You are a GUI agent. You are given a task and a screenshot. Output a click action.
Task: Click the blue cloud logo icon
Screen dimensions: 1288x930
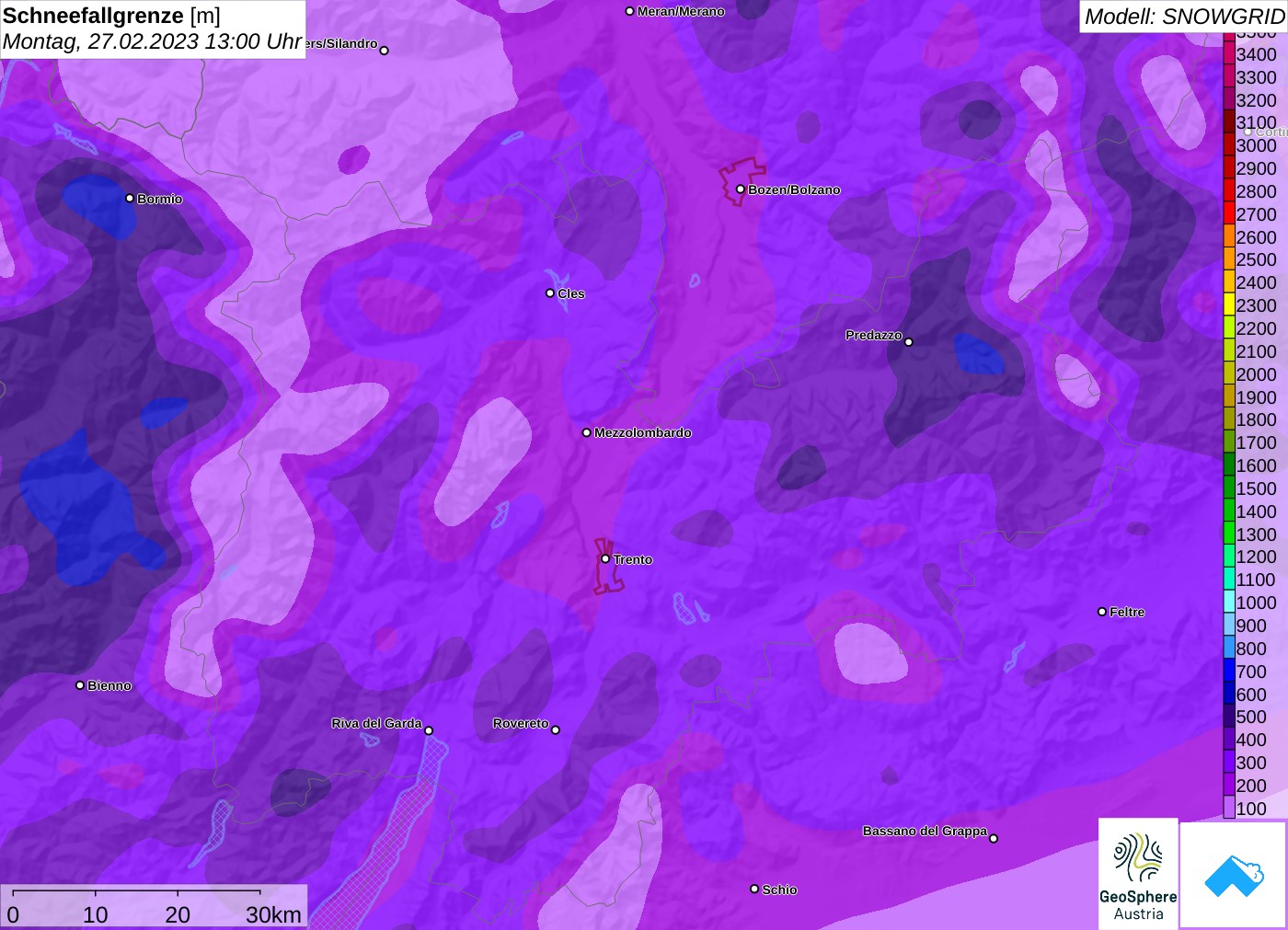tap(1234, 875)
